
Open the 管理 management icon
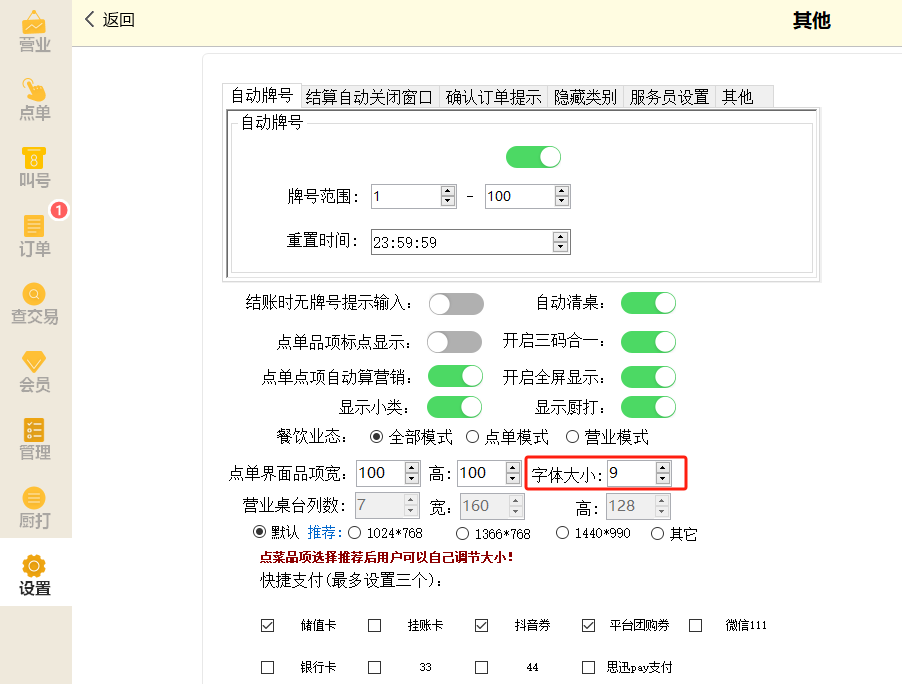[x=35, y=440]
